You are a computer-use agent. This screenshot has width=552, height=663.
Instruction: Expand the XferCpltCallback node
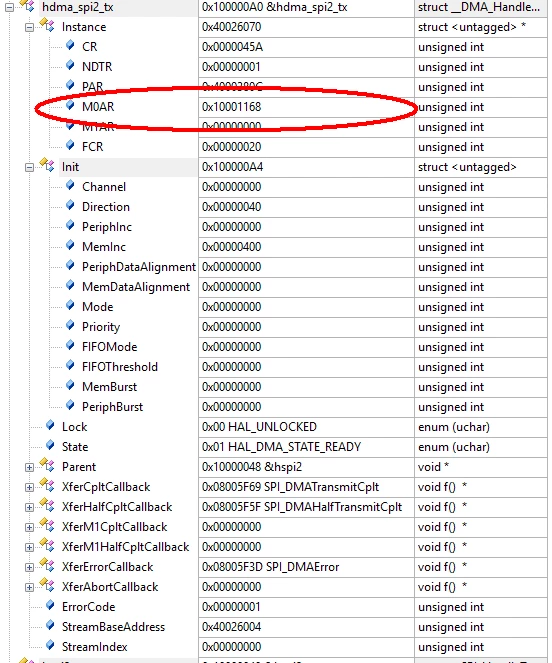pos(29,487)
